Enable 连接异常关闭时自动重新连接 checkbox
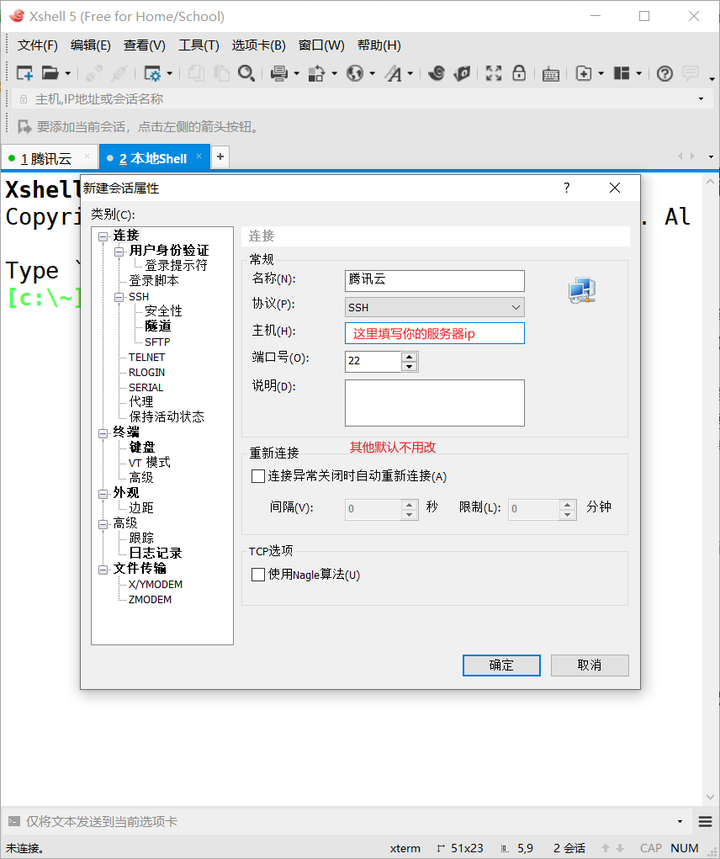The image size is (720, 859). click(258, 476)
